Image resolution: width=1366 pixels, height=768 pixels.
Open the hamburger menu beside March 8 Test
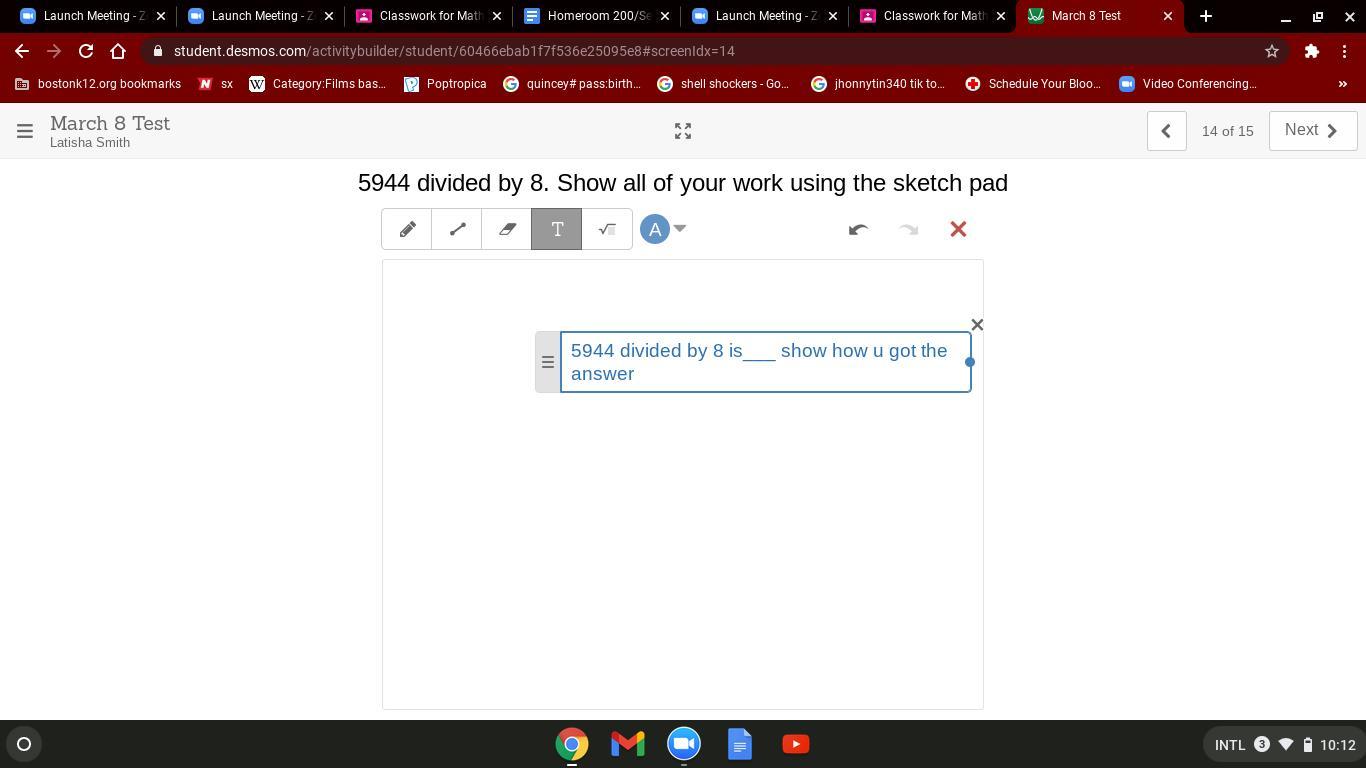(x=25, y=131)
